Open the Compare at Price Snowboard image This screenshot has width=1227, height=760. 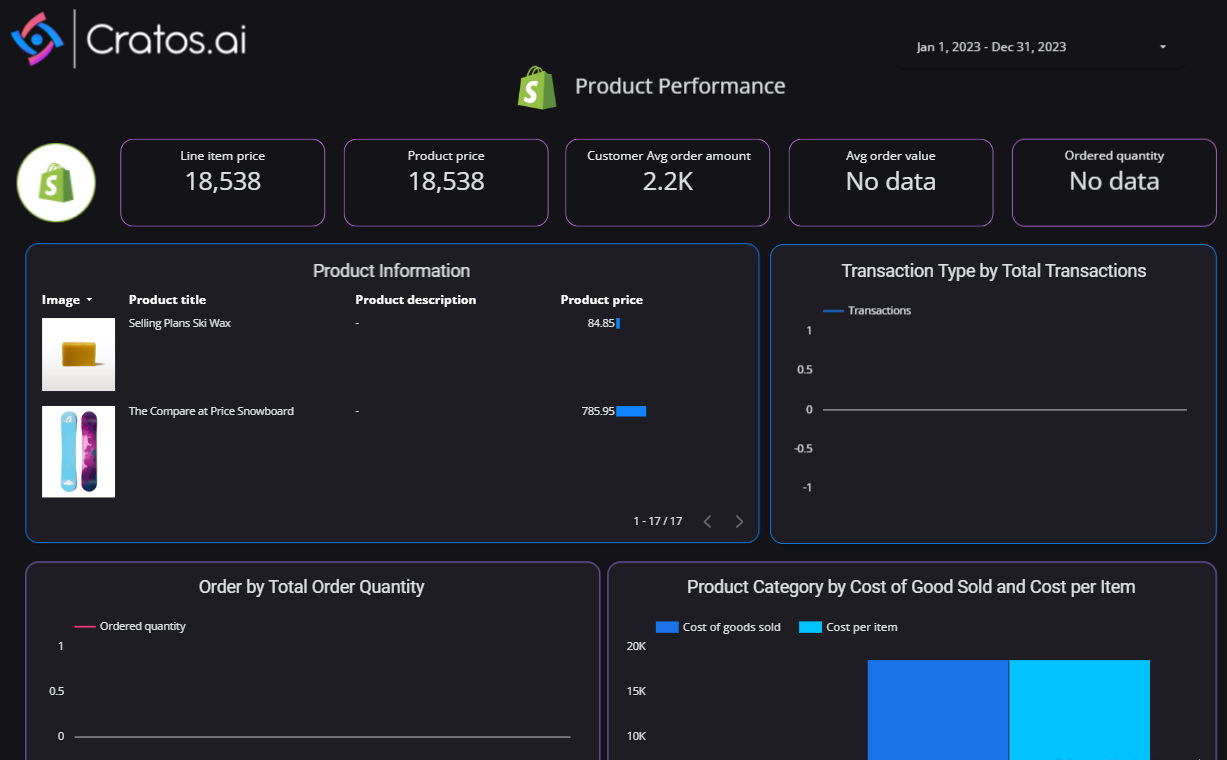click(x=78, y=451)
